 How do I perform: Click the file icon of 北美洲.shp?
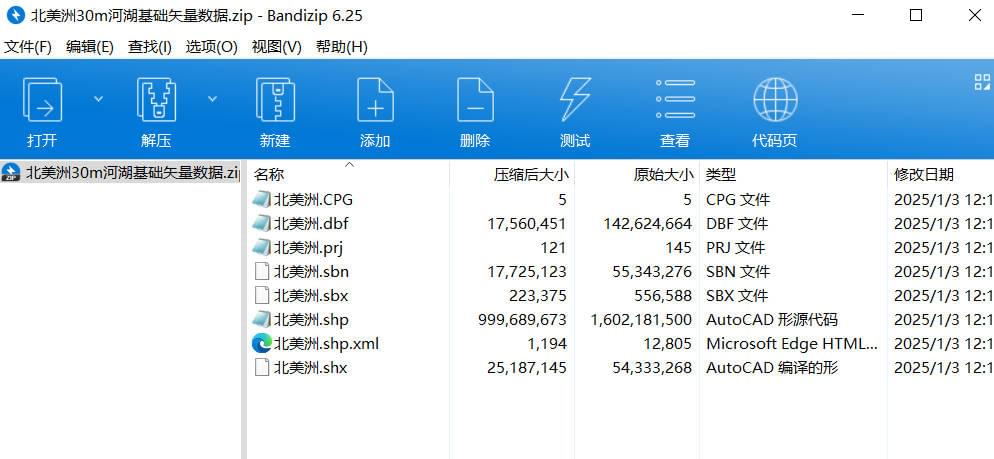pyautogui.click(x=261, y=320)
